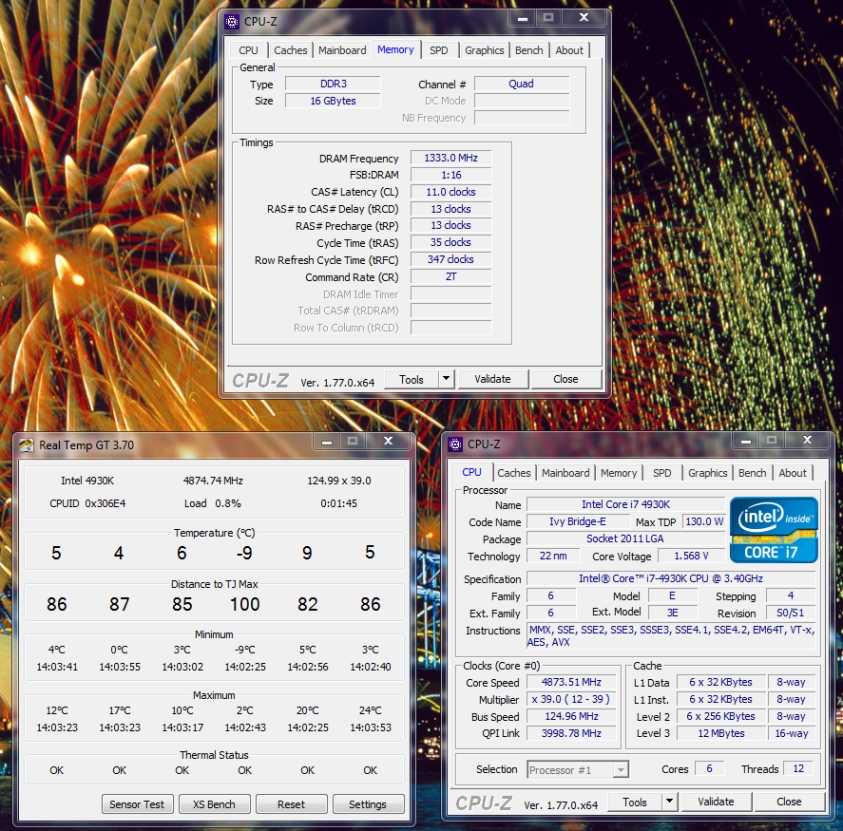Viewport: 843px width, 831px height.
Task: Click the Level 3 12 MBytes cache value
Action: pyautogui.click(x=721, y=733)
